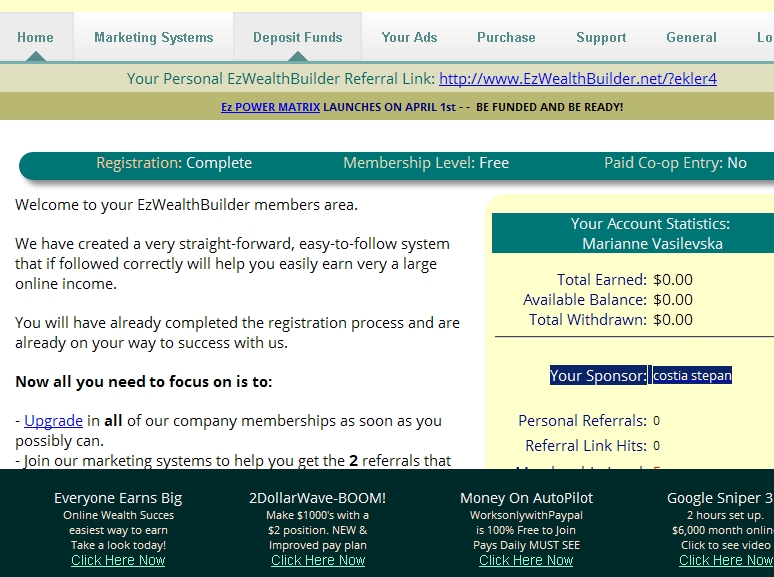774x577 pixels.
Task: Select the Everyone Earns Big ad title
Action: [118, 498]
